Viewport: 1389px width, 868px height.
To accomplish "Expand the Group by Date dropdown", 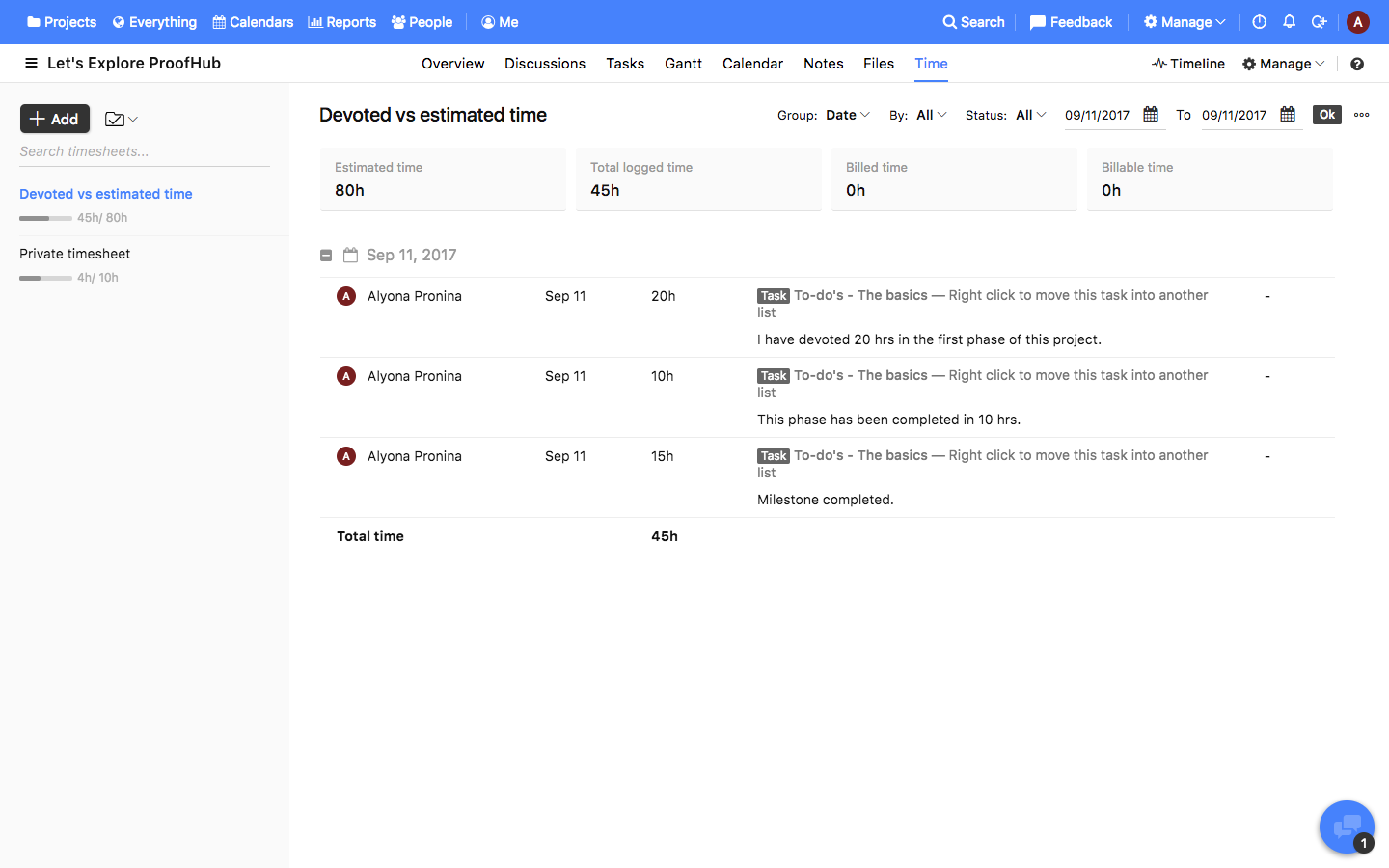I will pyautogui.click(x=848, y=115).
